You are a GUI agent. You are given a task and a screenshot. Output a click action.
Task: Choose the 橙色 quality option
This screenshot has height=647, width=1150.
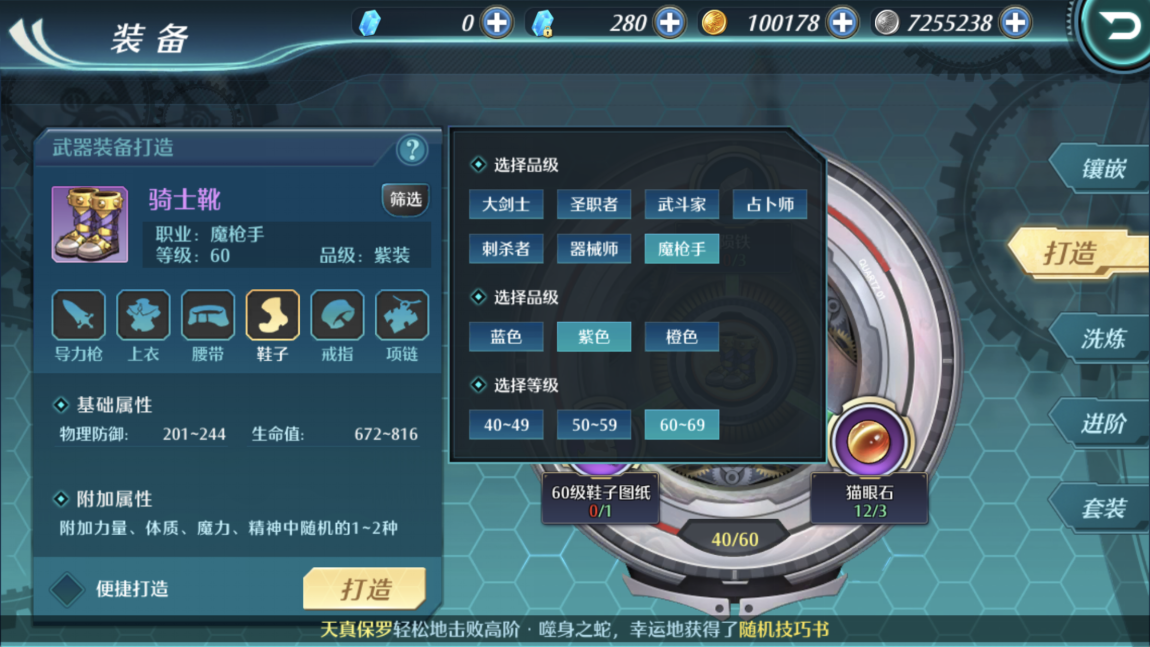pyautogui.click(x=681, y=337)
